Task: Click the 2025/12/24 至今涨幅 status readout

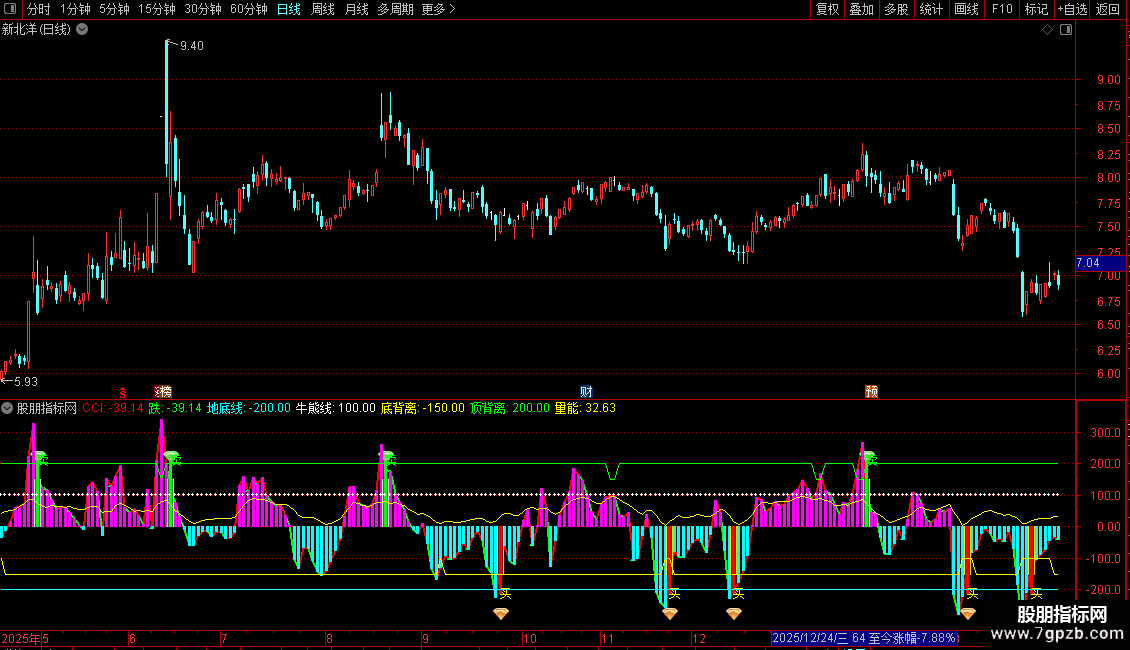Action: tap(864, 638)
